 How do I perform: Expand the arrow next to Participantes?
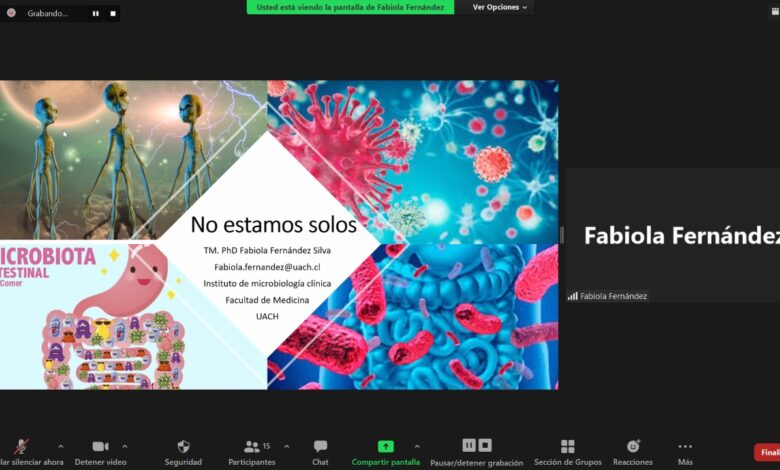(x=287, y=446)
